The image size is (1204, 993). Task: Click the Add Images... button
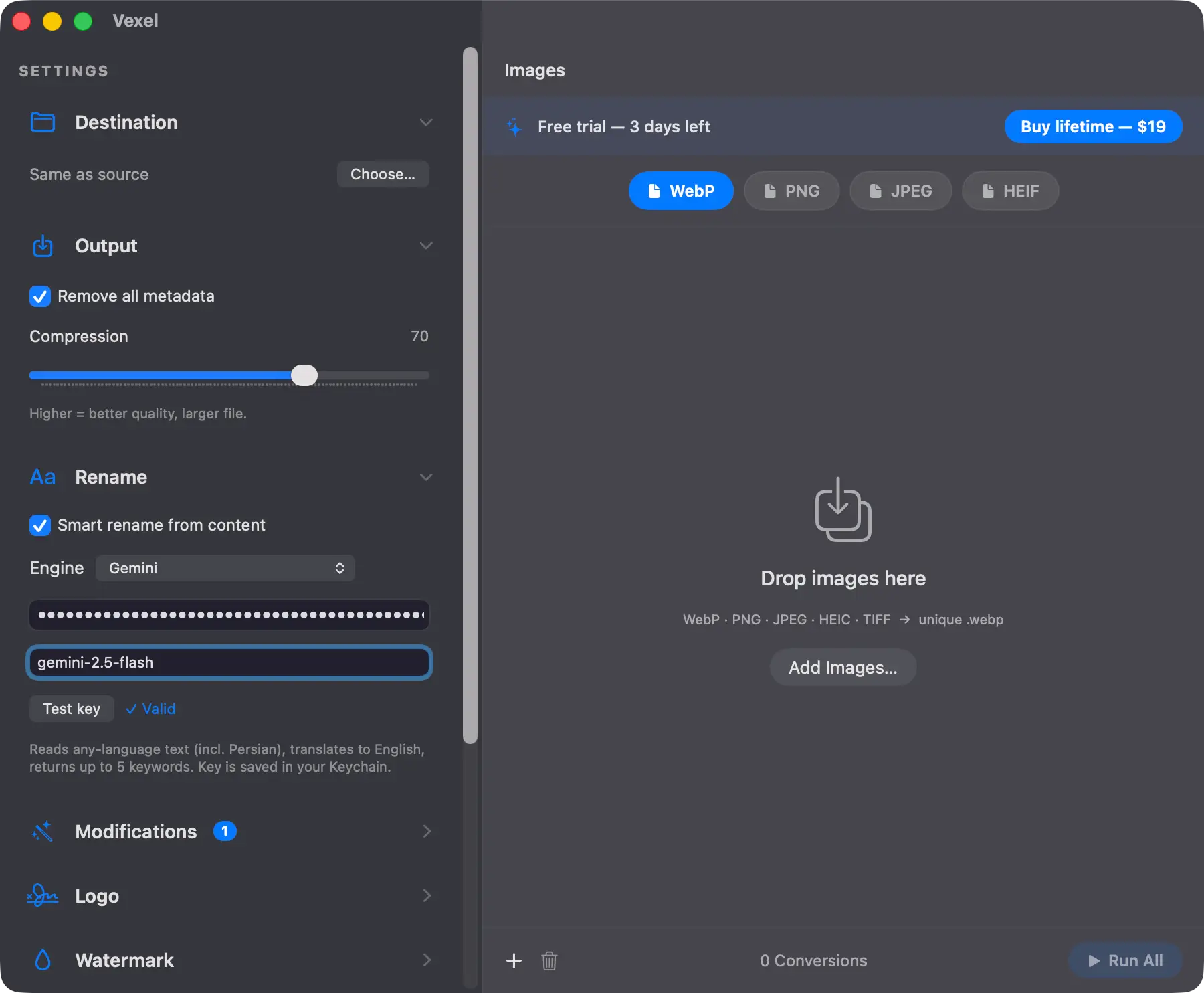pos(843,667)
